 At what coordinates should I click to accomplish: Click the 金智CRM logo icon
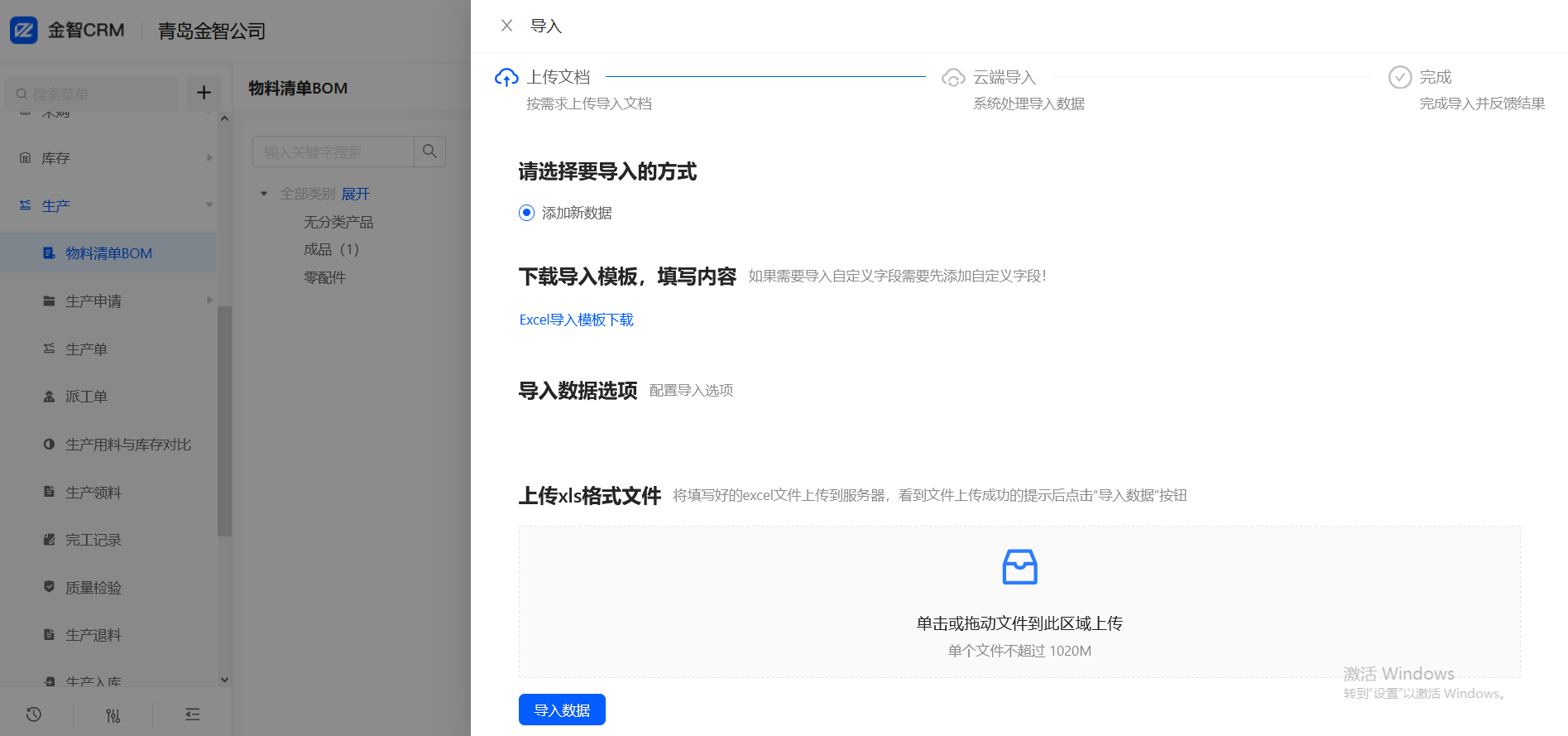coord(24,31)
